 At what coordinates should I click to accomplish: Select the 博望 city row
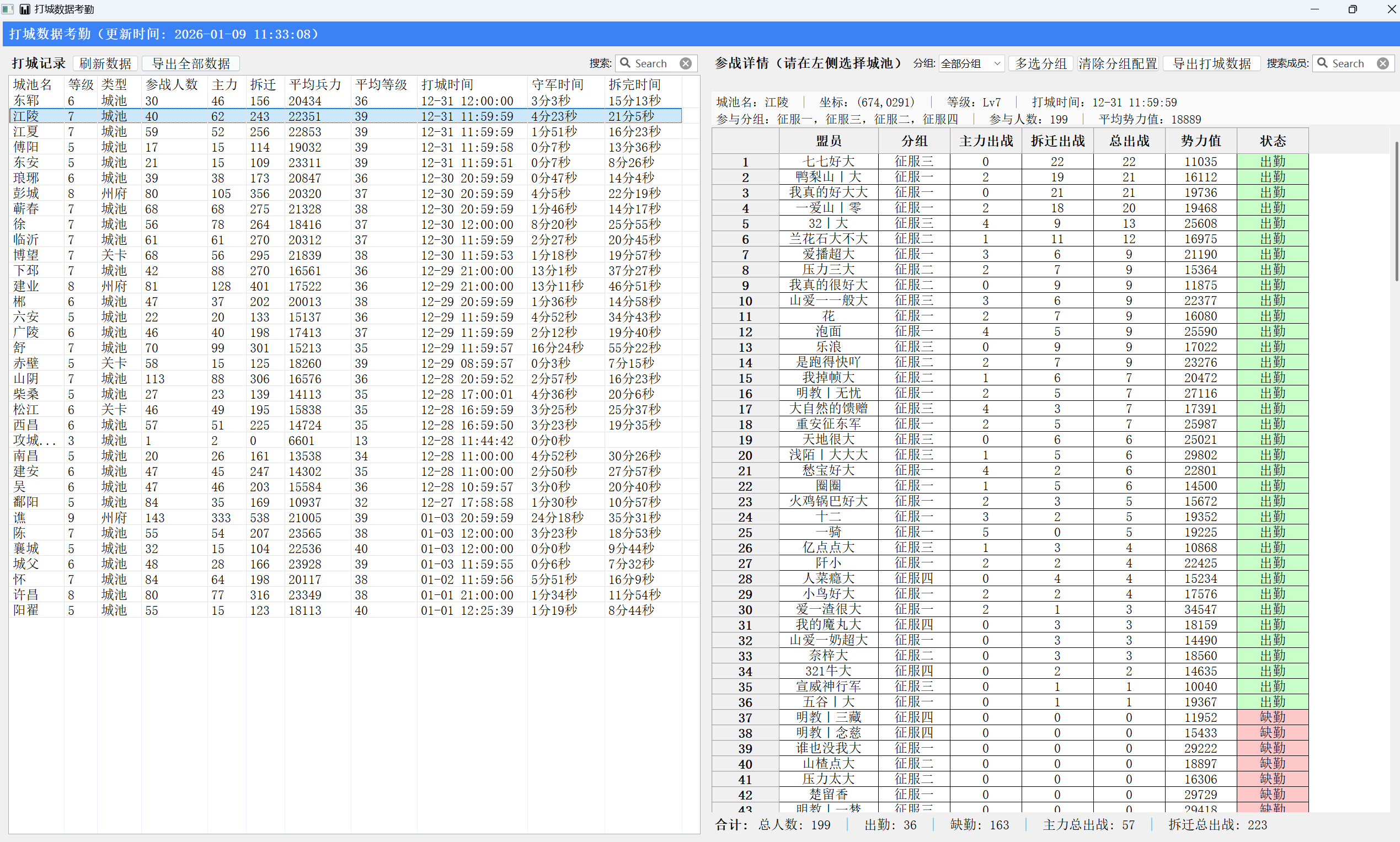[346, 255]
